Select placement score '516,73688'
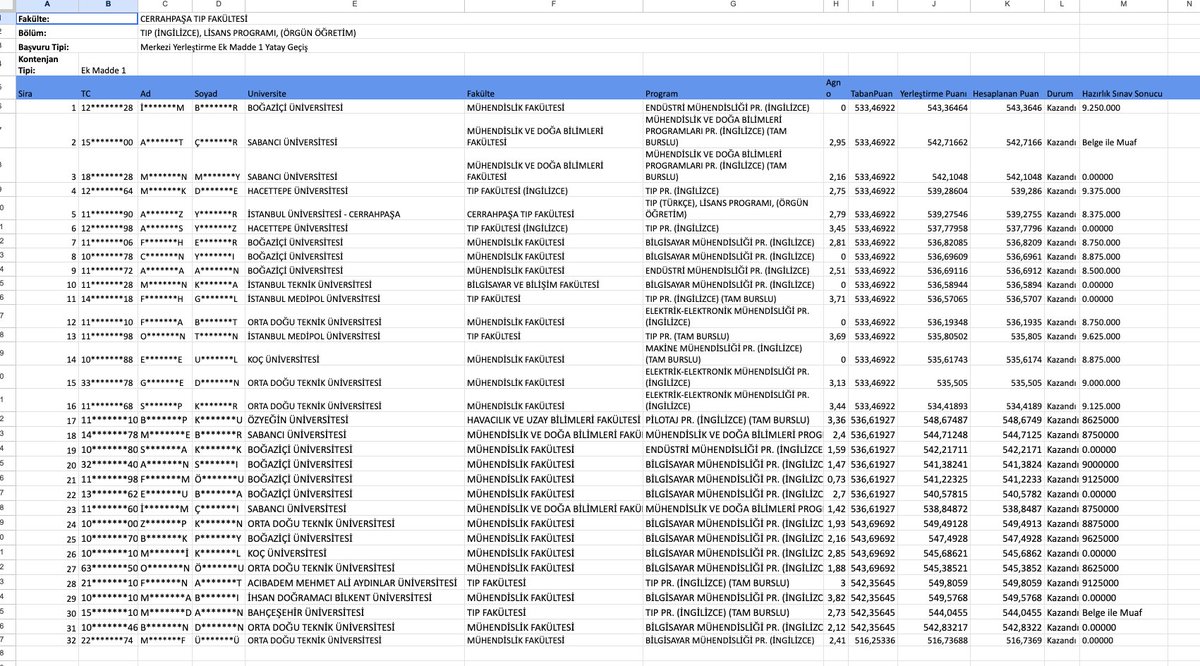The height and width of the screenshot is (666, 1200). pyautogui.click(x=934, y=640)
